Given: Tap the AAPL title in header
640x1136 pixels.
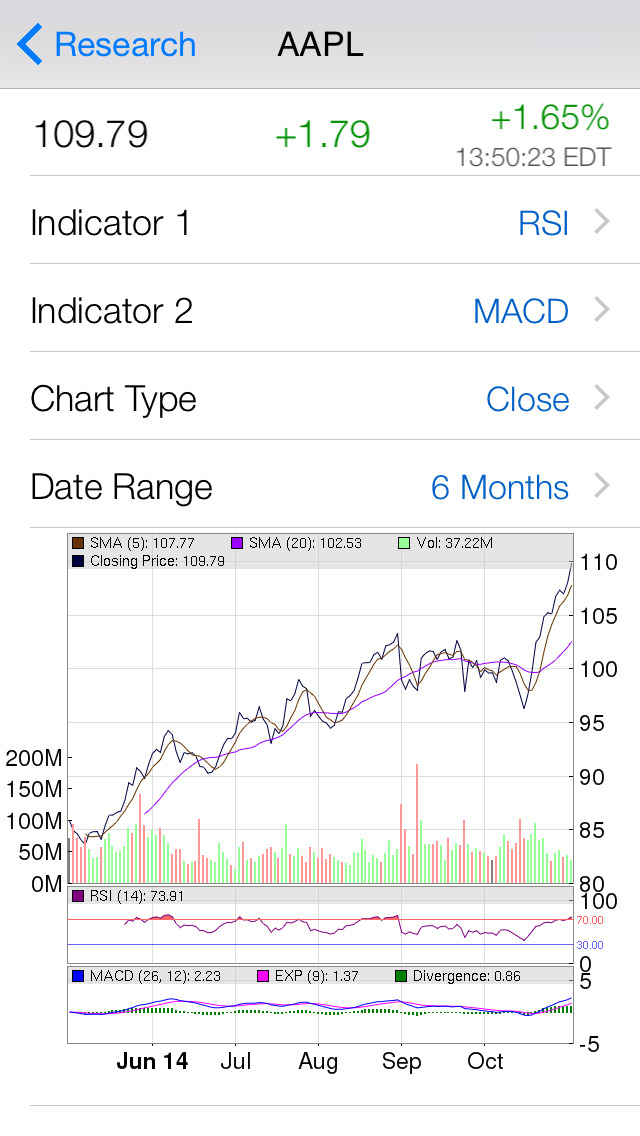Looking at the screenshot, I should tap(320, 45).
